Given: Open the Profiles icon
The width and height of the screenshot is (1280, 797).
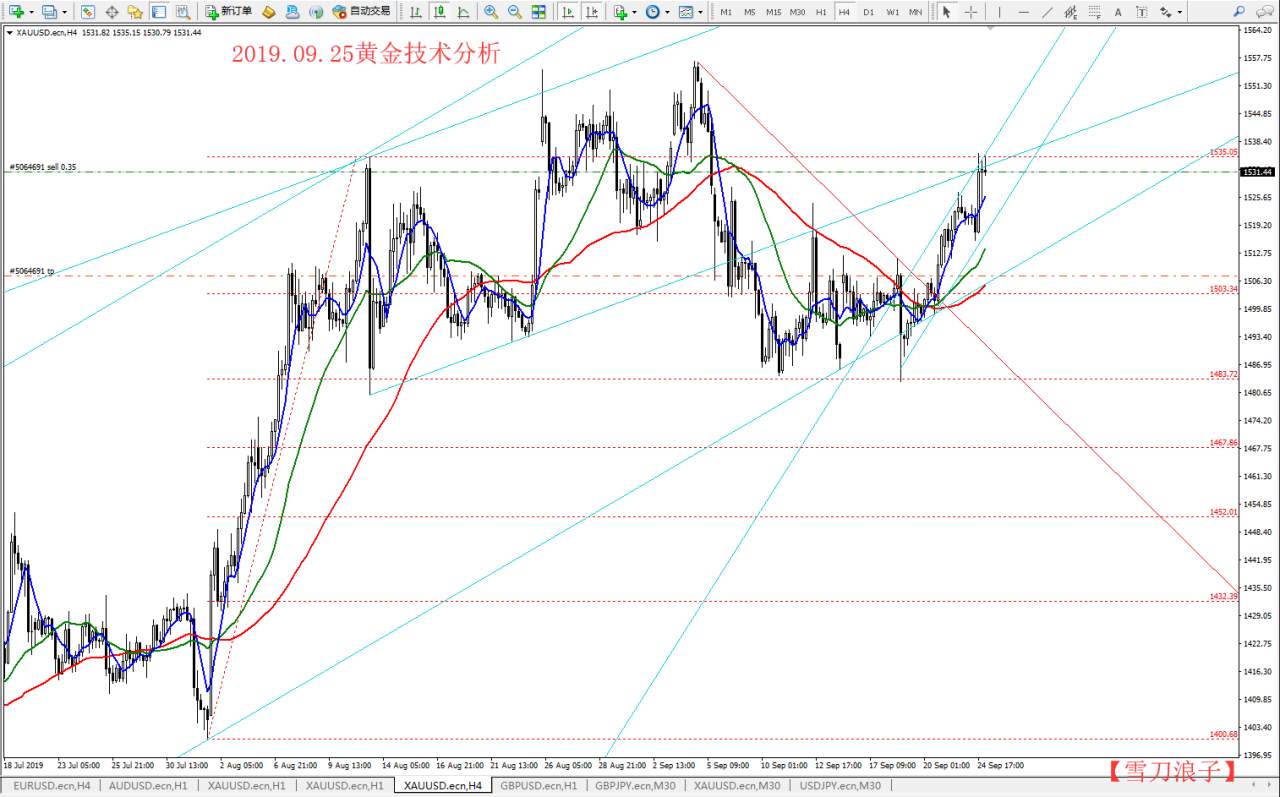Looking at the screenshot, I should click(50, 12).
